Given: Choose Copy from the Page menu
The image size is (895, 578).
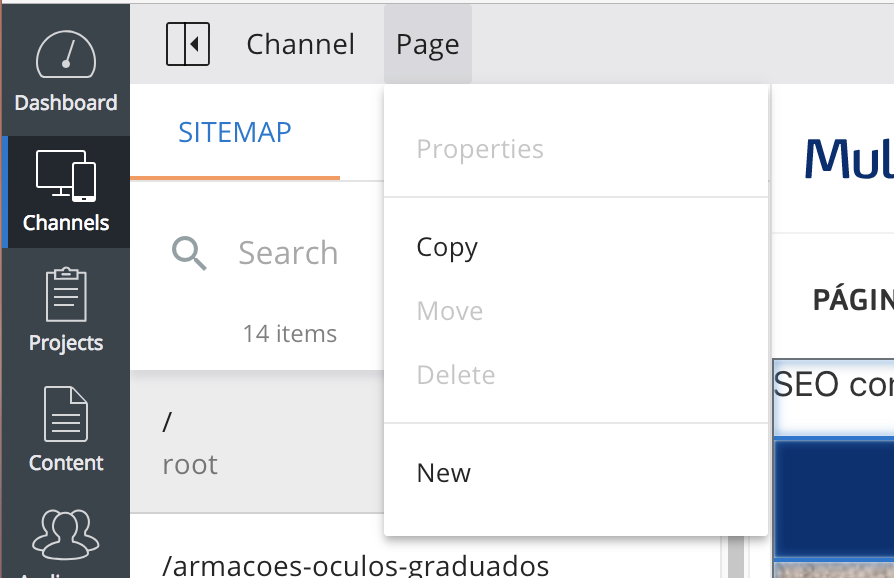Looking at the screenshot, I should 576,247.
